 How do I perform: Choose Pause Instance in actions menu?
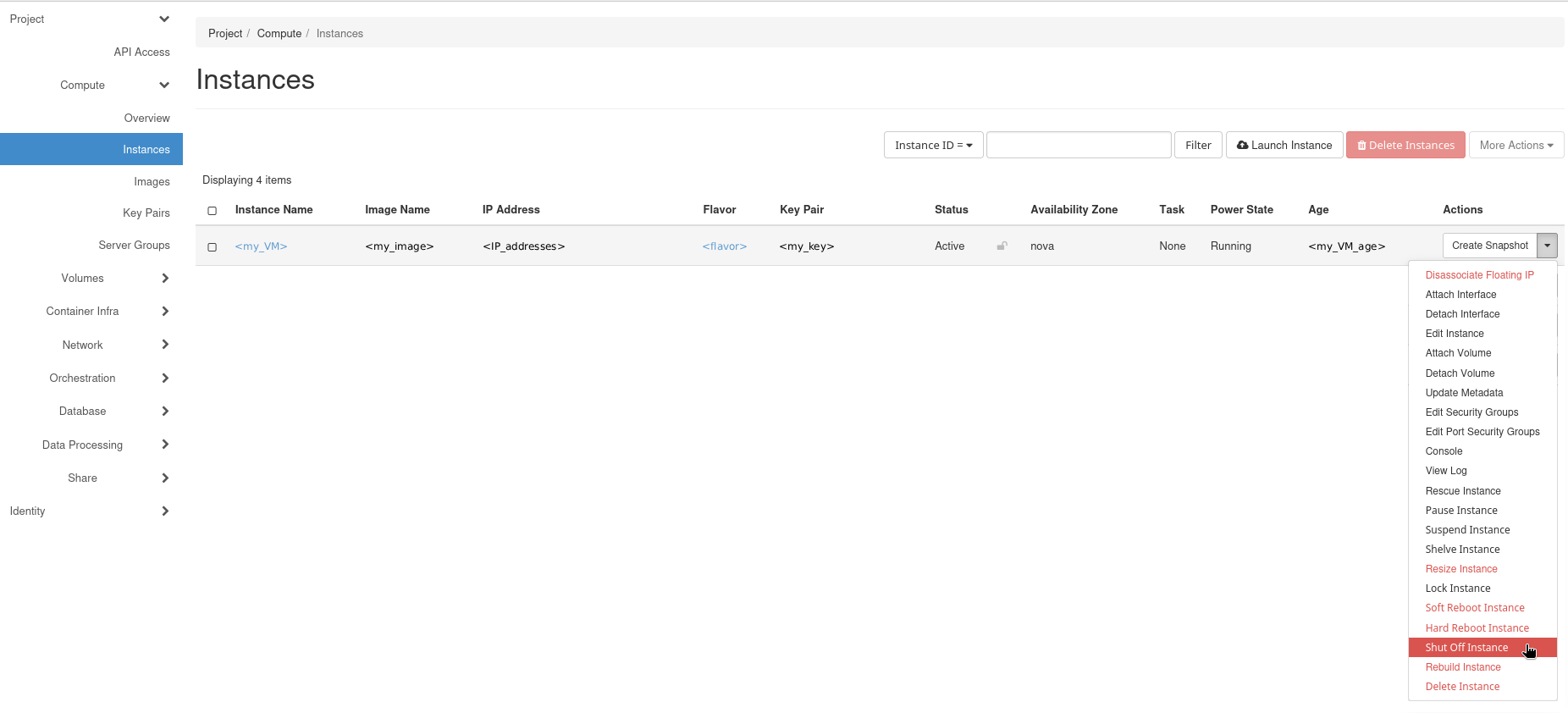1461,511
